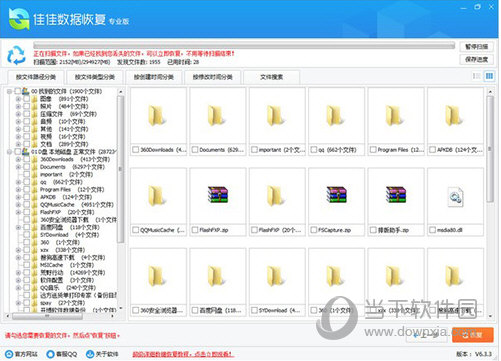501x361 pixels.
Task: Check the FlashFXP.zip thumbnail checkbox
Action: pos(195,230)
